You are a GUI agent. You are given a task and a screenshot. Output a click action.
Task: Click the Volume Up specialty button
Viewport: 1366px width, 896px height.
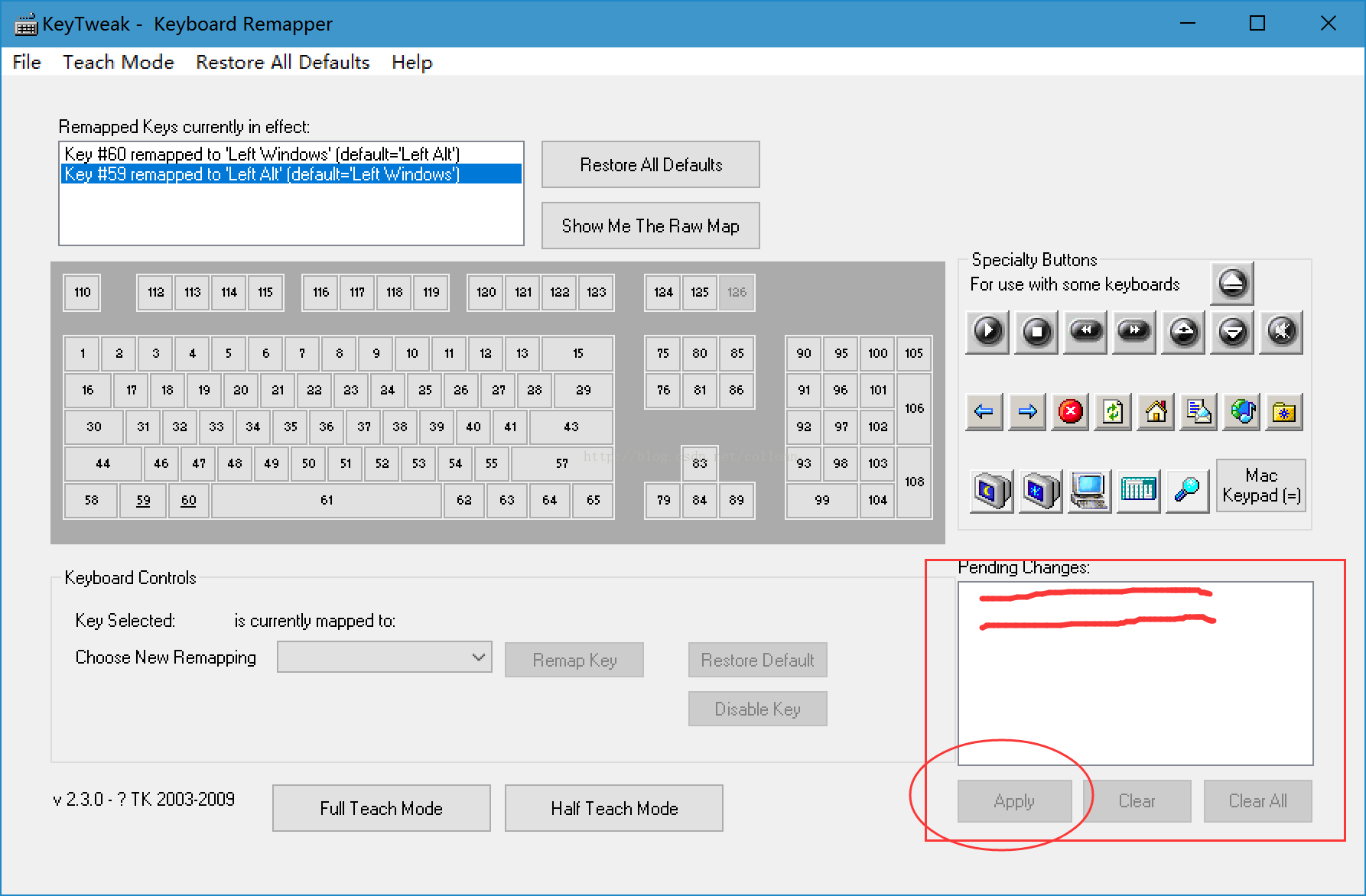pyautogui.click(x=1183, y=332)
